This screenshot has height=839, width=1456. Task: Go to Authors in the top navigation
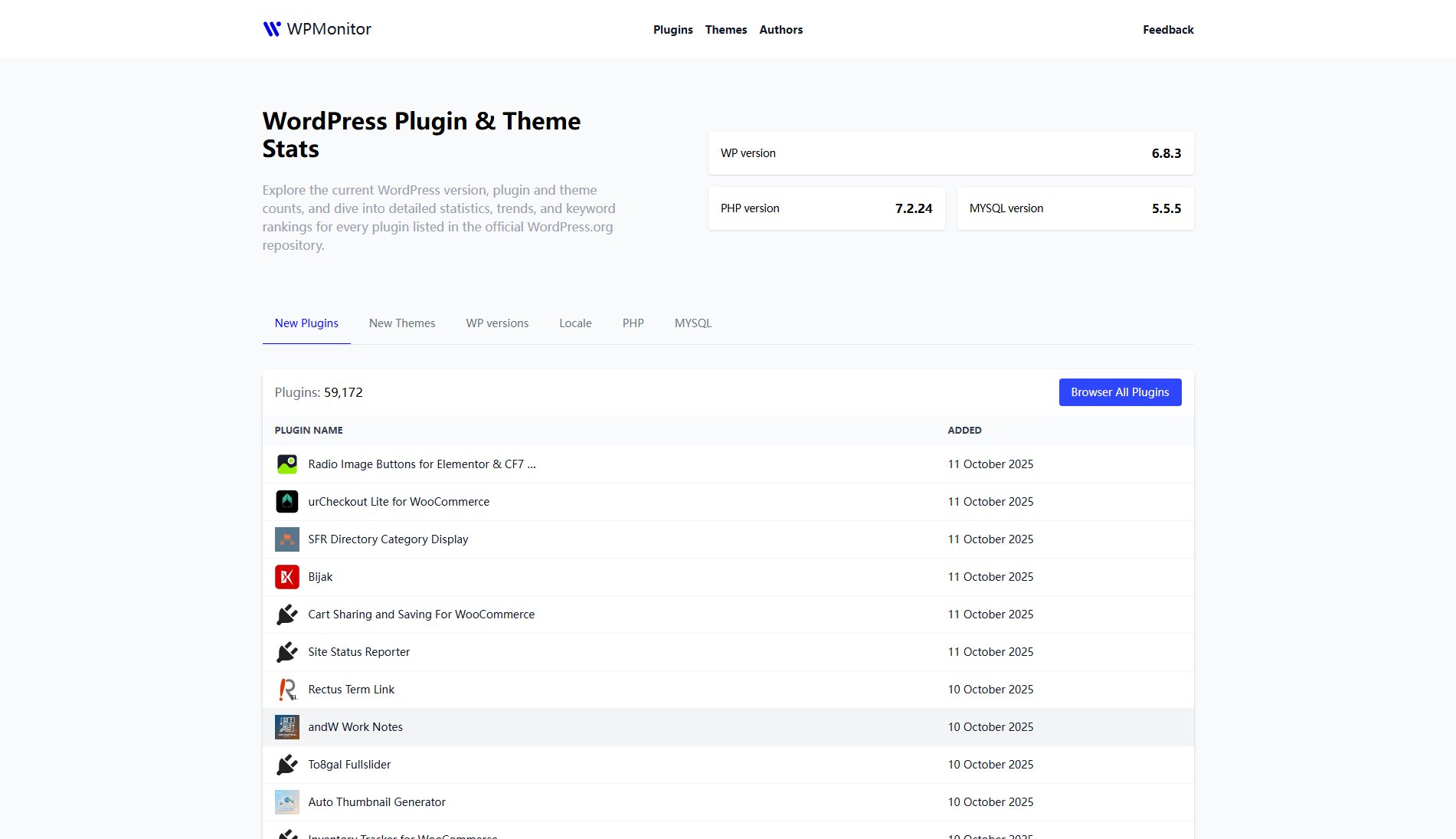[x=780, y=30]
